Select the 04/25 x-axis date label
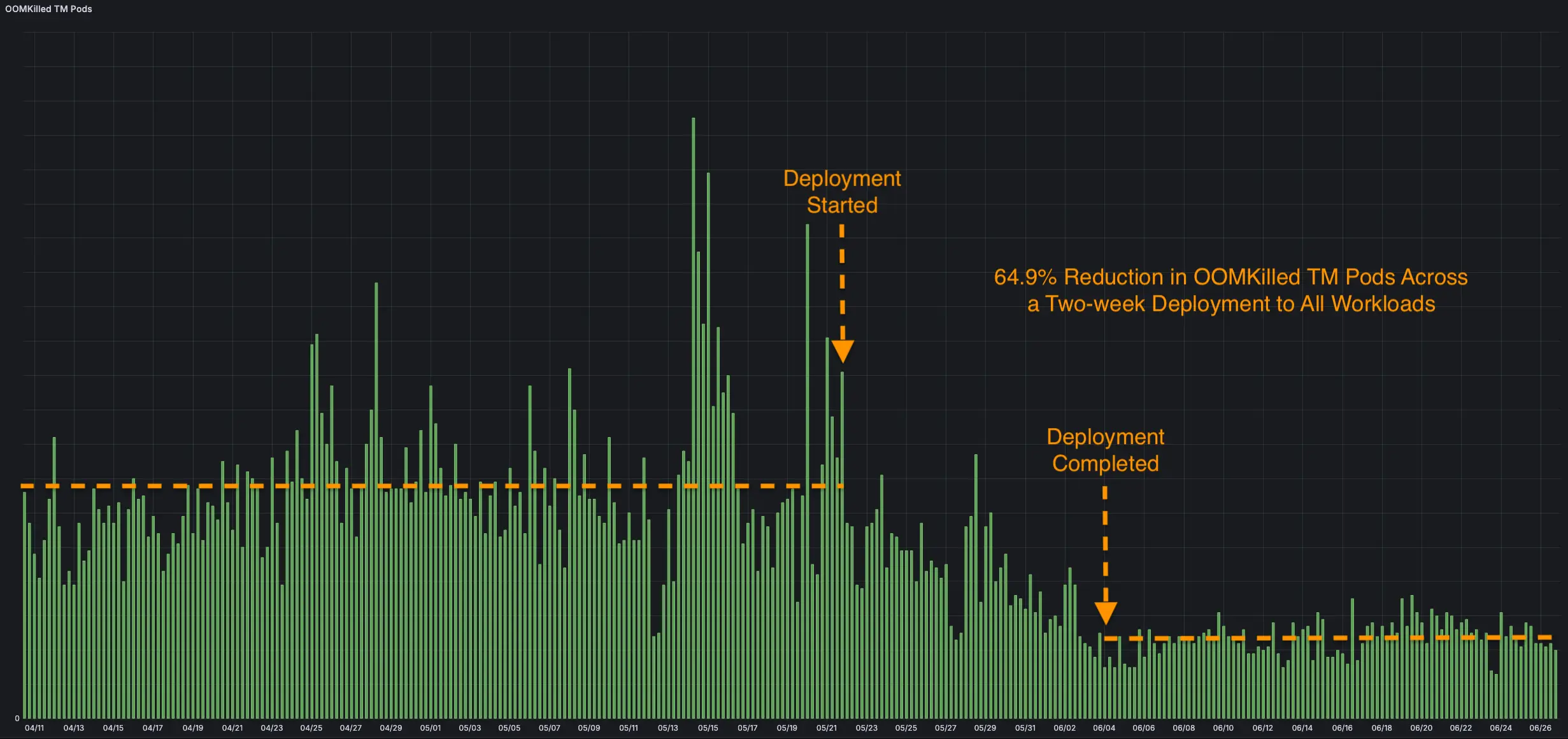Viewport: 1568px width, 739px height. click(311, 728)
